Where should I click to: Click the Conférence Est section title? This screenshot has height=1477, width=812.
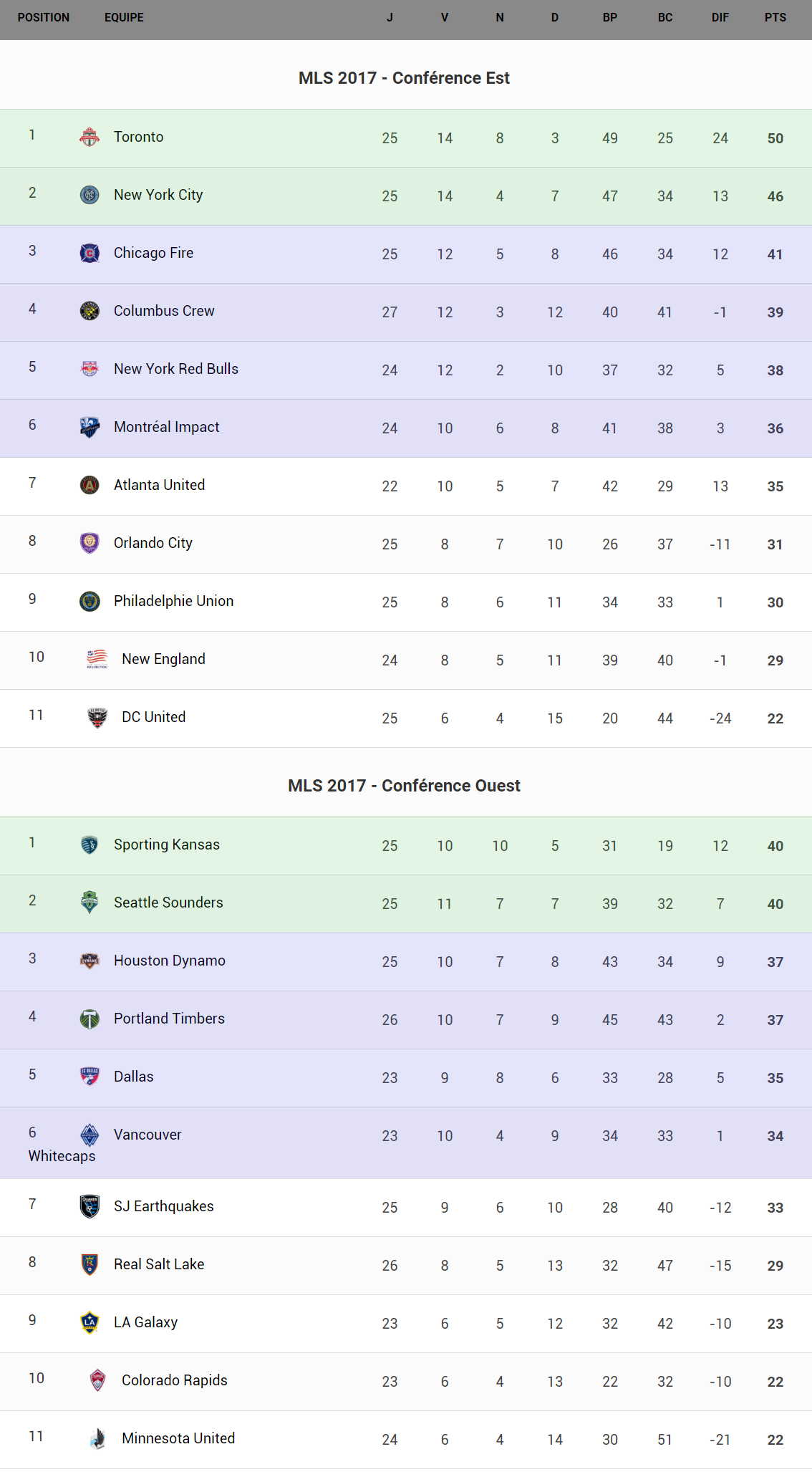404,78
